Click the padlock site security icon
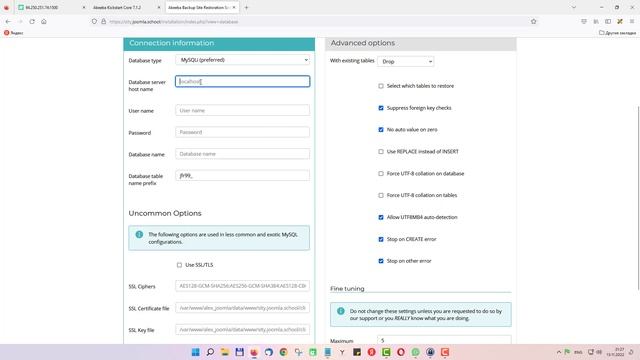640x360 pixels. point(104,22)
